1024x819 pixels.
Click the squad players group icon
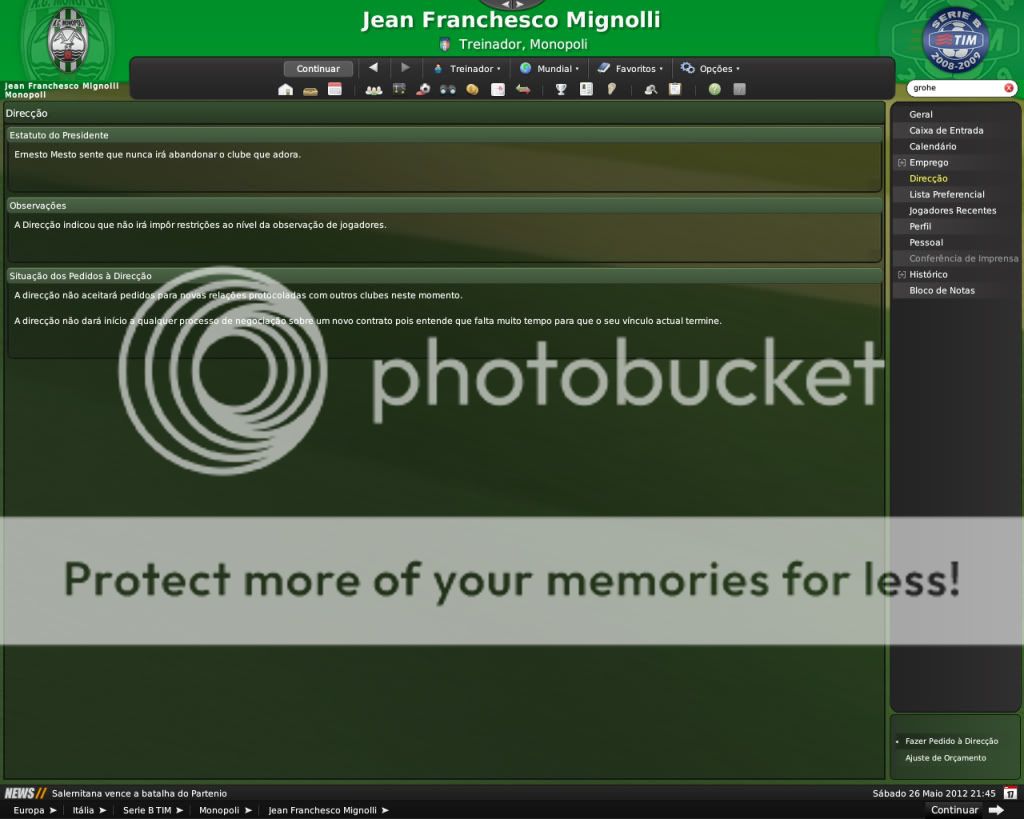click(x=373, y=89)
